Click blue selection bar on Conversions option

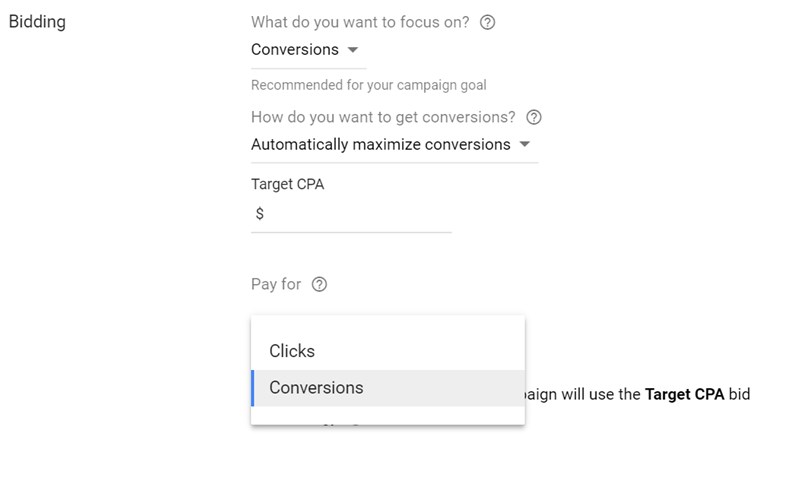pyautogui.click(x=253, y=388)
